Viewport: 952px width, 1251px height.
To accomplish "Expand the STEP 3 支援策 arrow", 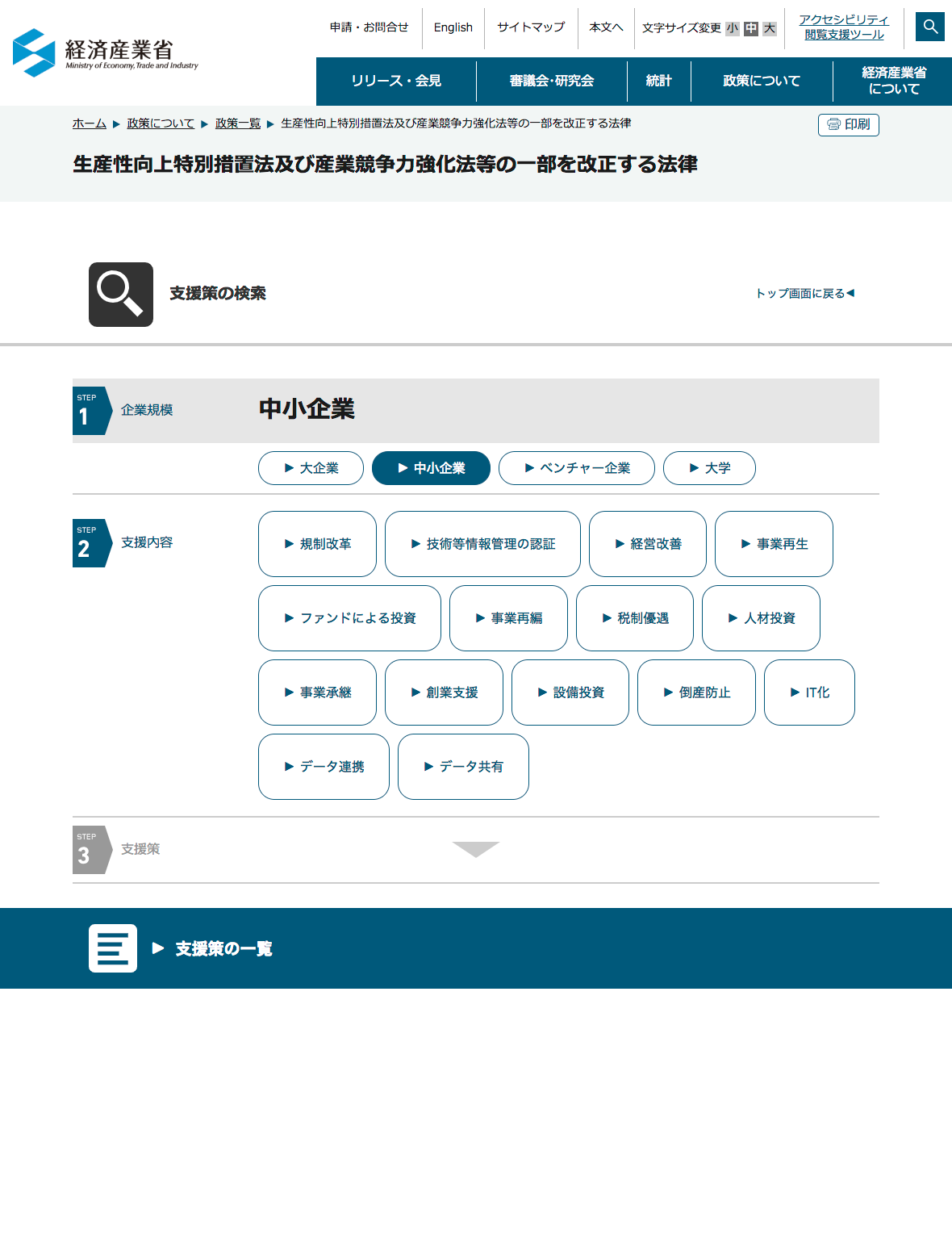I will (x=476, y=849).
